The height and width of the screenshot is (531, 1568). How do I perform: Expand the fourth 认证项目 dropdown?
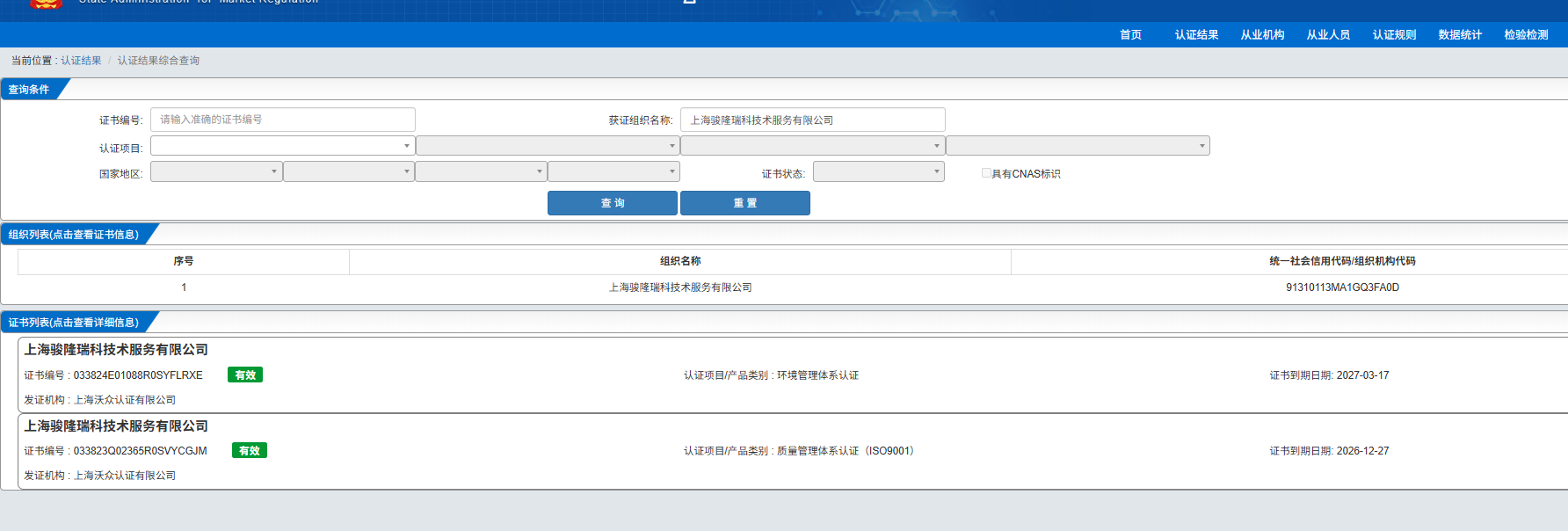(x=1078, y=146)
